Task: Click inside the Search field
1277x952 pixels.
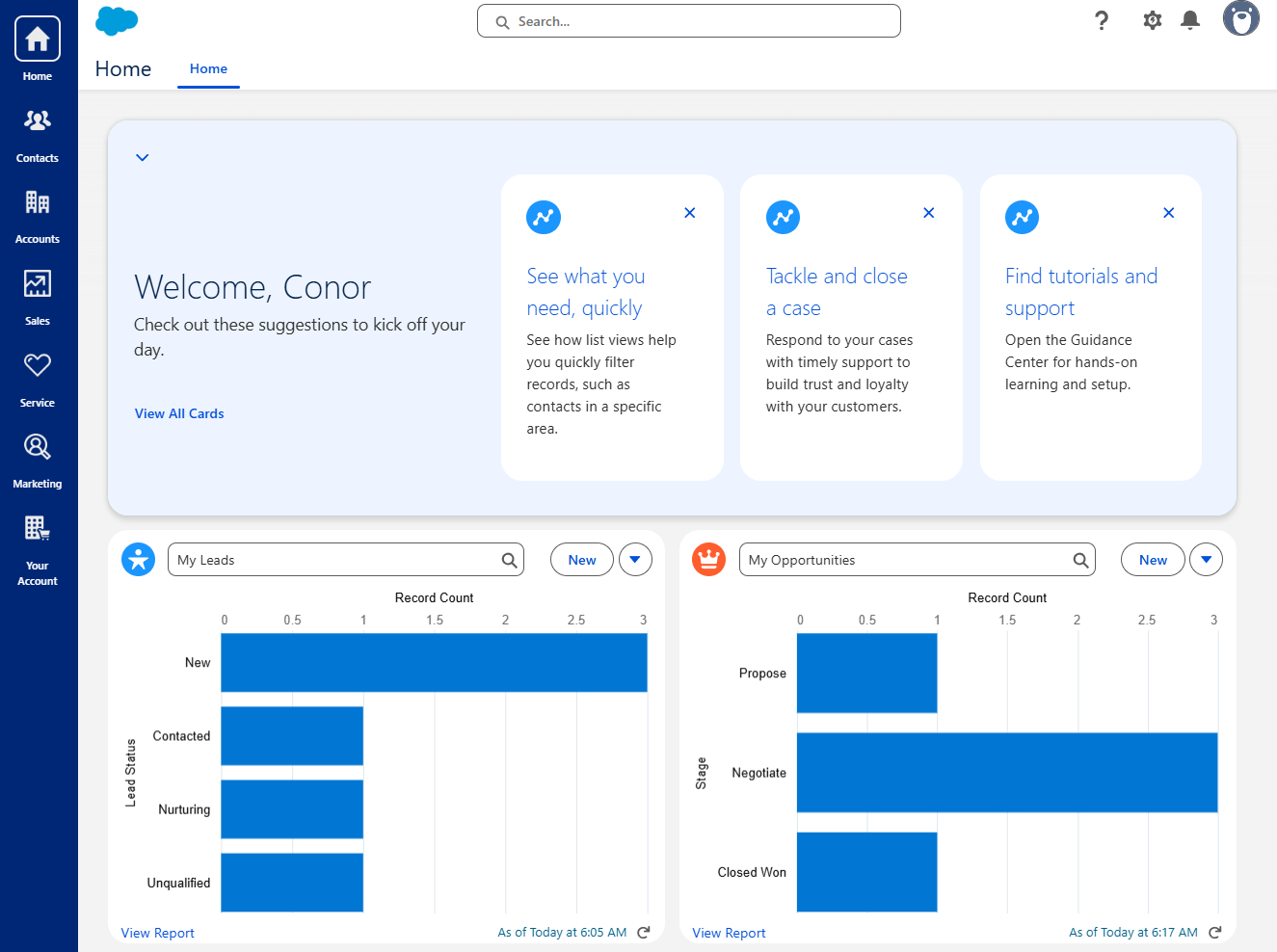Action: pos(688,20)
